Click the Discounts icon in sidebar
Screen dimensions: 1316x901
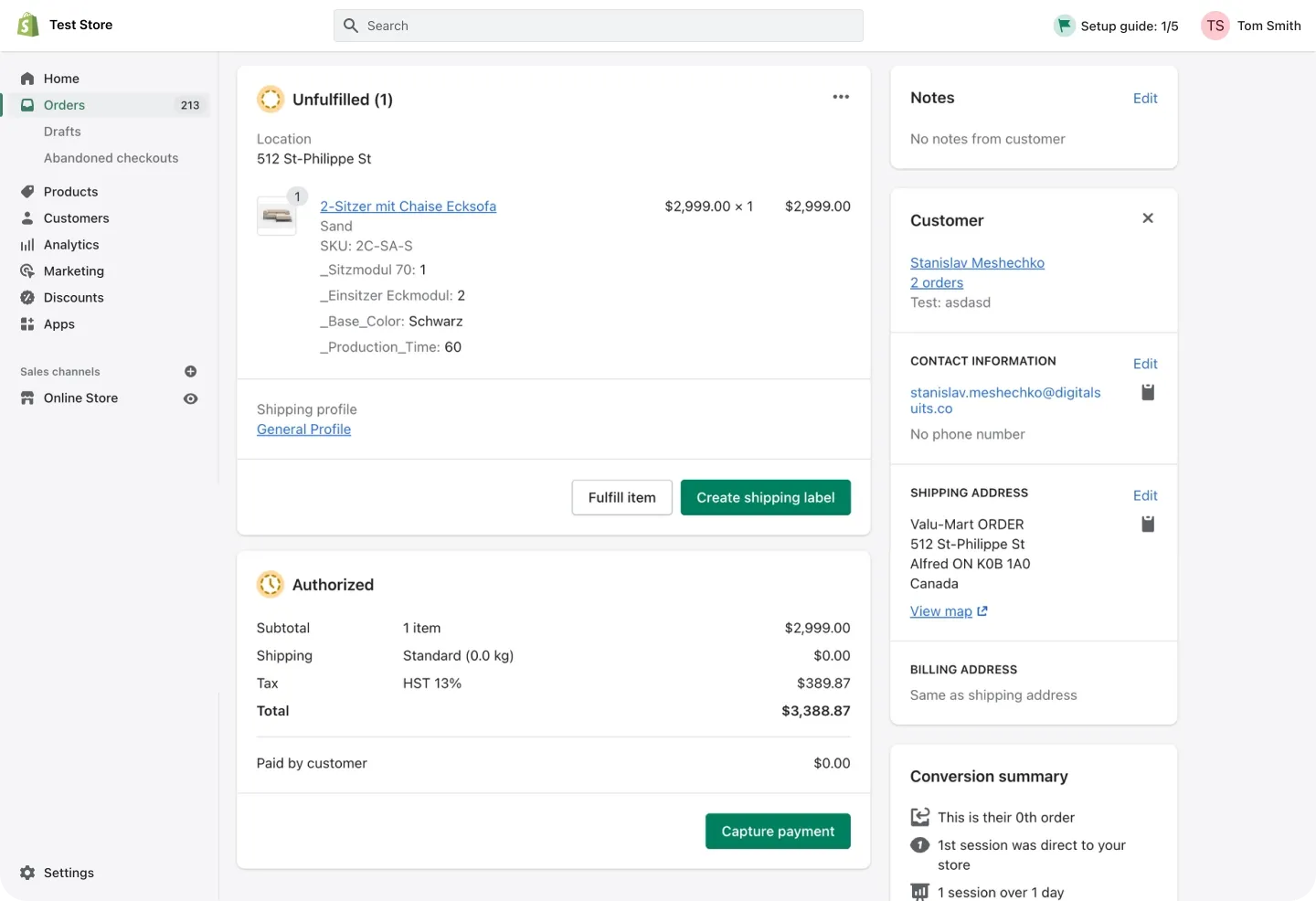point(27,298)
